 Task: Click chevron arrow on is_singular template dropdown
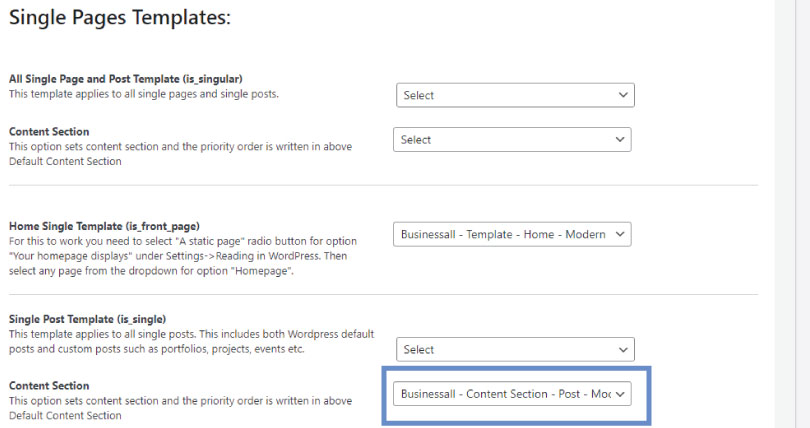[624, 95]
